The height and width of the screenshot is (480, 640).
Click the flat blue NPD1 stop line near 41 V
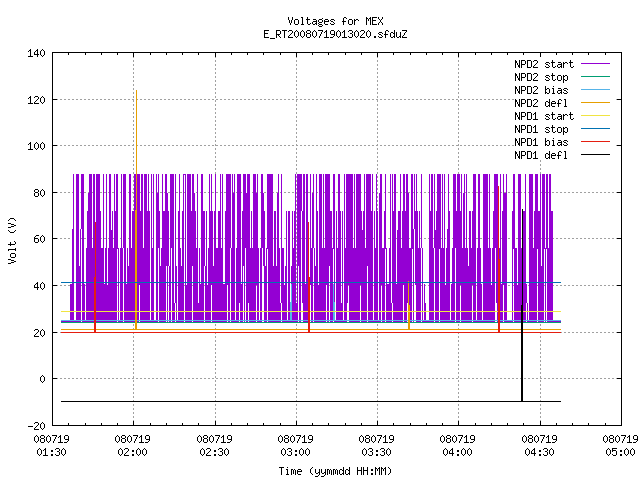click(311, 282)
